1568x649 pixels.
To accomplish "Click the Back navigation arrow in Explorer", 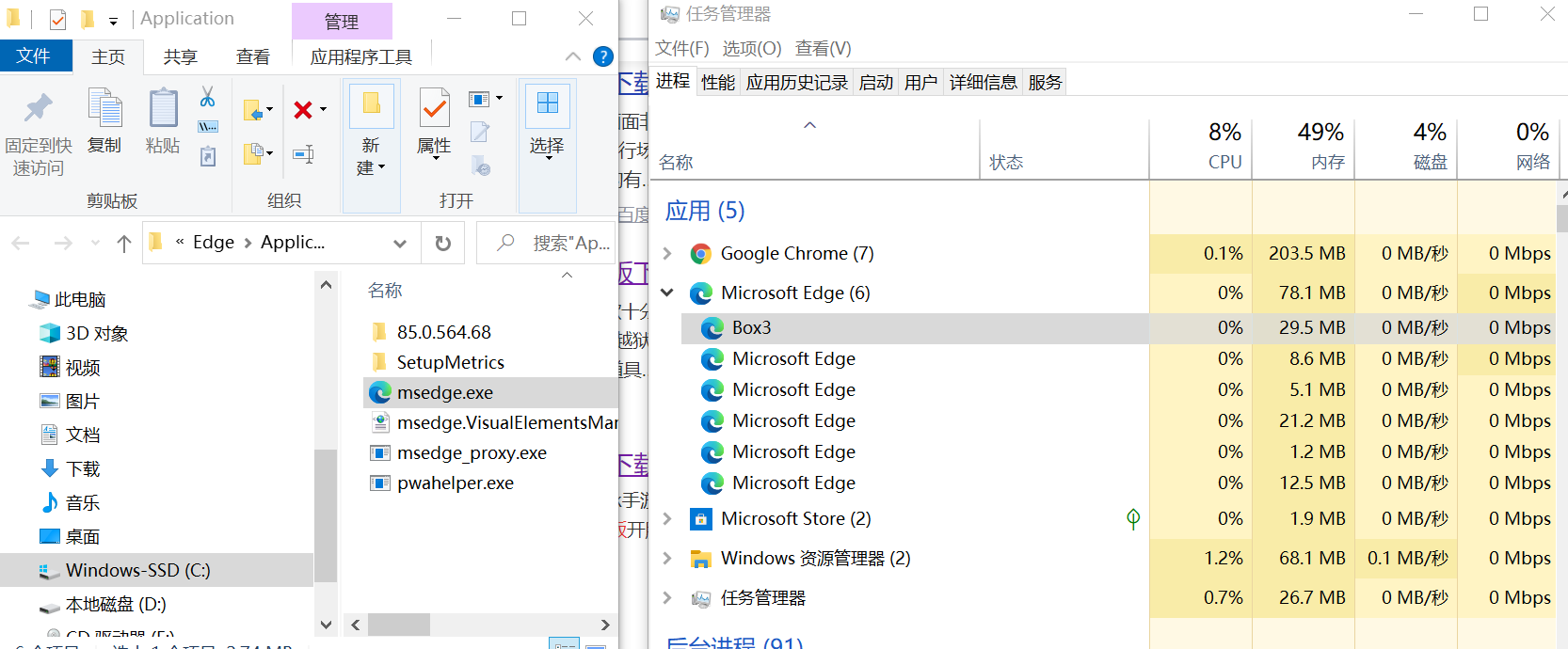I will 21,244.
